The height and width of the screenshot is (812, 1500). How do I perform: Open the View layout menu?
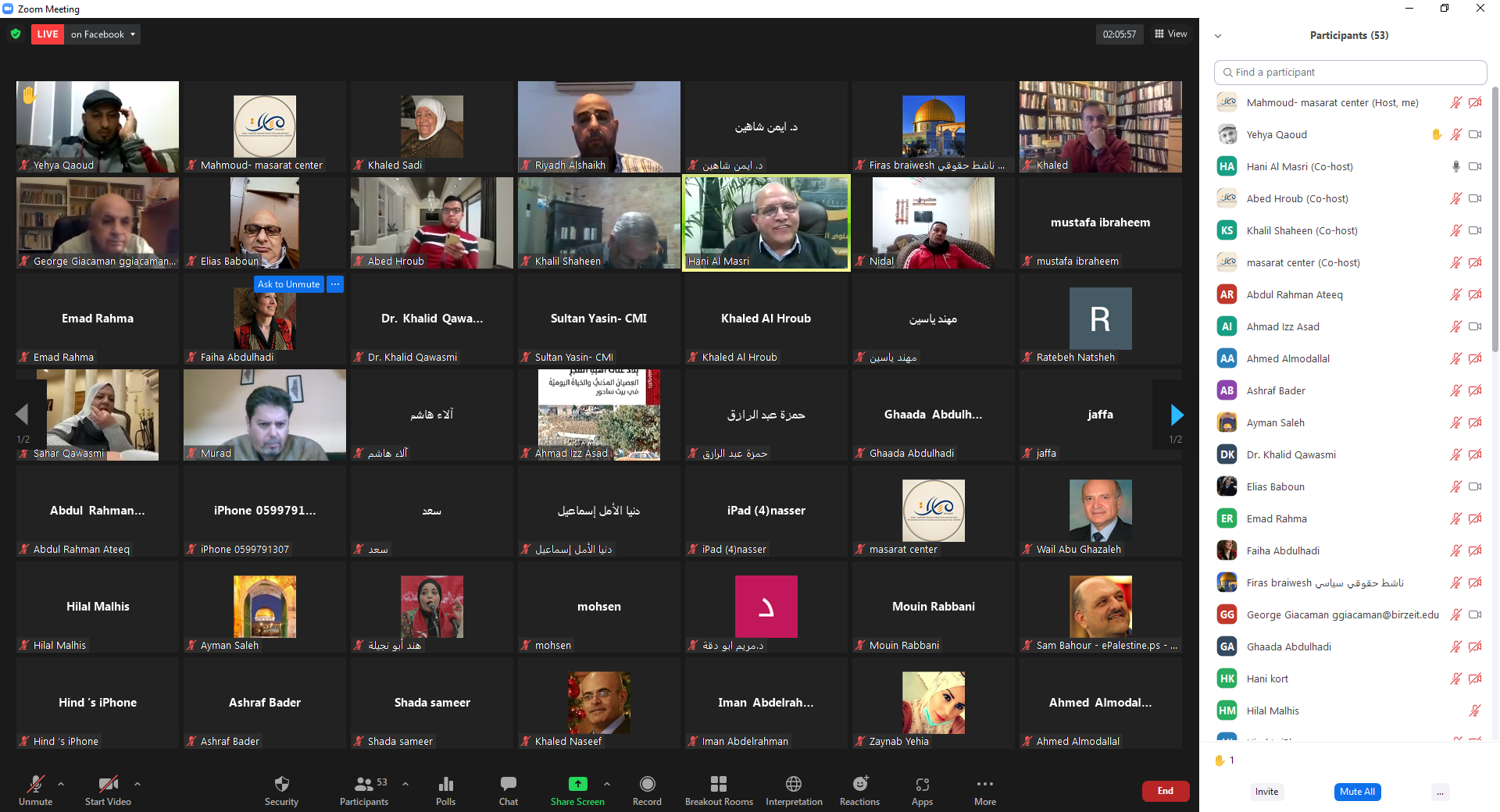(1171, 34)
